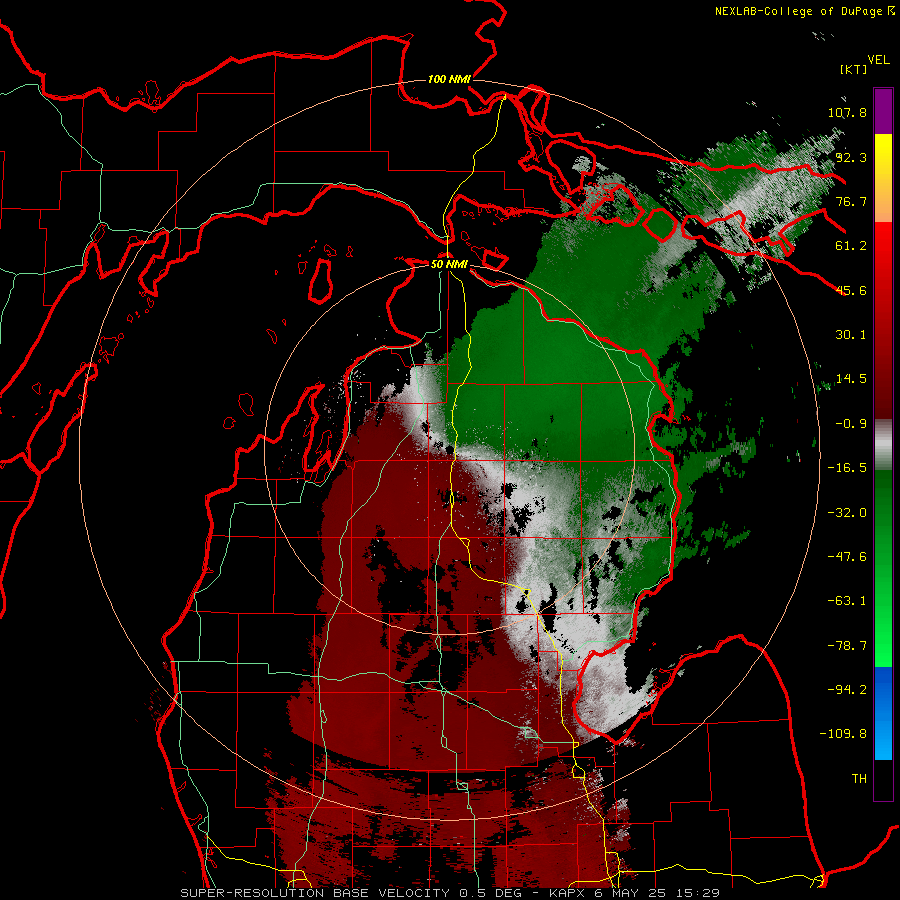
Task: Click the 45.6 velocity scale value
Action: pos(851,290)
